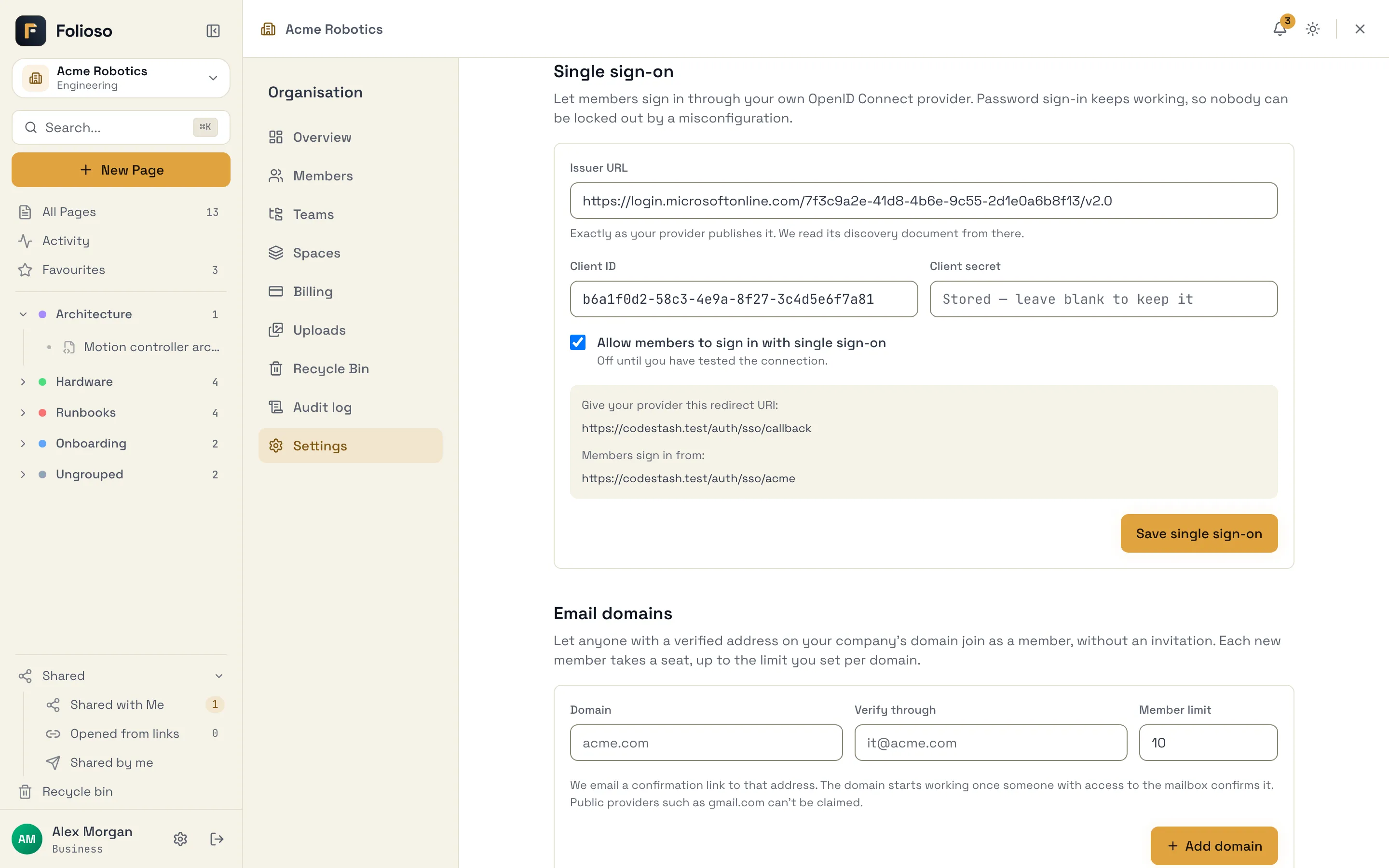The height and width of the screenshot is (868, 1389).
Task: Click the Folioso logo icon
Action: tap(30, 30)
